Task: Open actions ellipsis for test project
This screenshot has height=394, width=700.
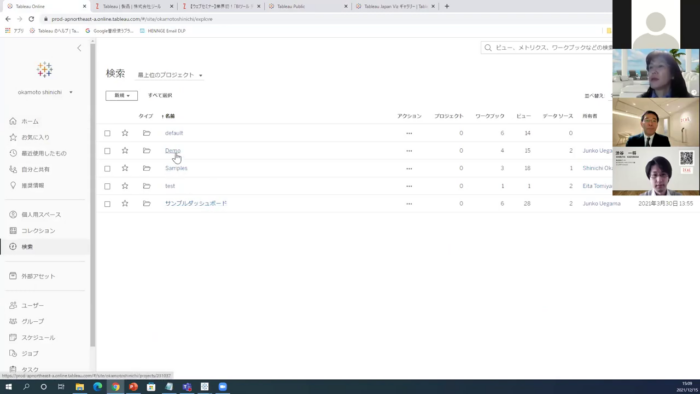Action: [x=409, y=186]
